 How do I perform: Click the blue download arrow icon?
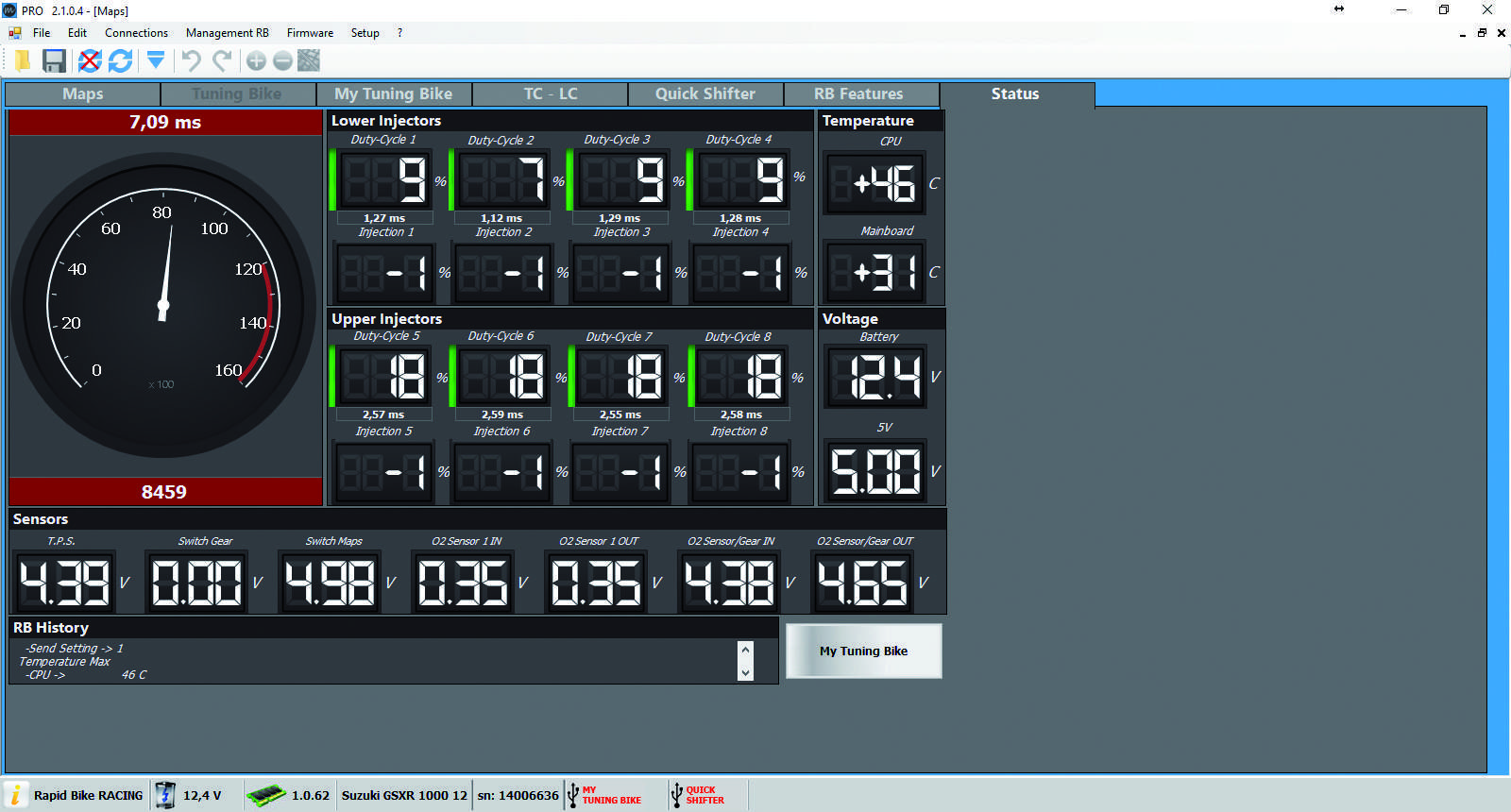pos(156,61)
